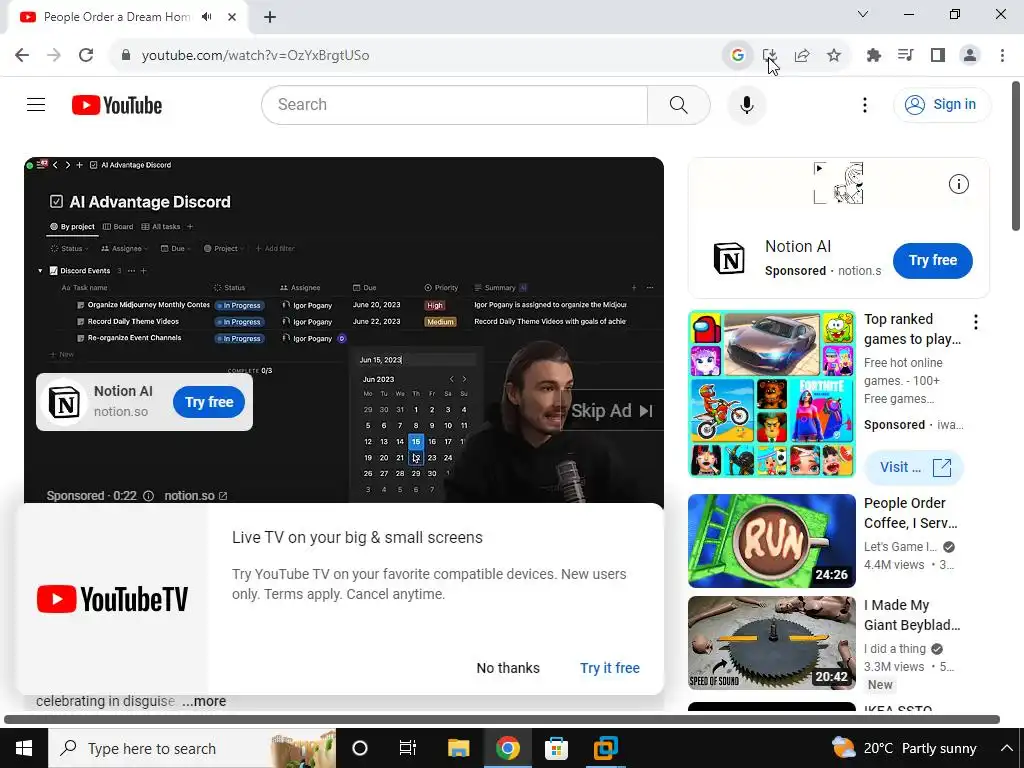Click the ad info icon beside Sponsored 0:22
The width and height of the screenshot is (1024, 768).
point(148,496)
